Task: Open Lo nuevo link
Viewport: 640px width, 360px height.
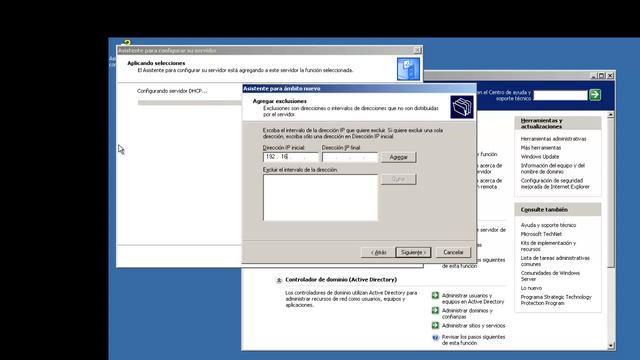Action: click(x=531, y=288)
